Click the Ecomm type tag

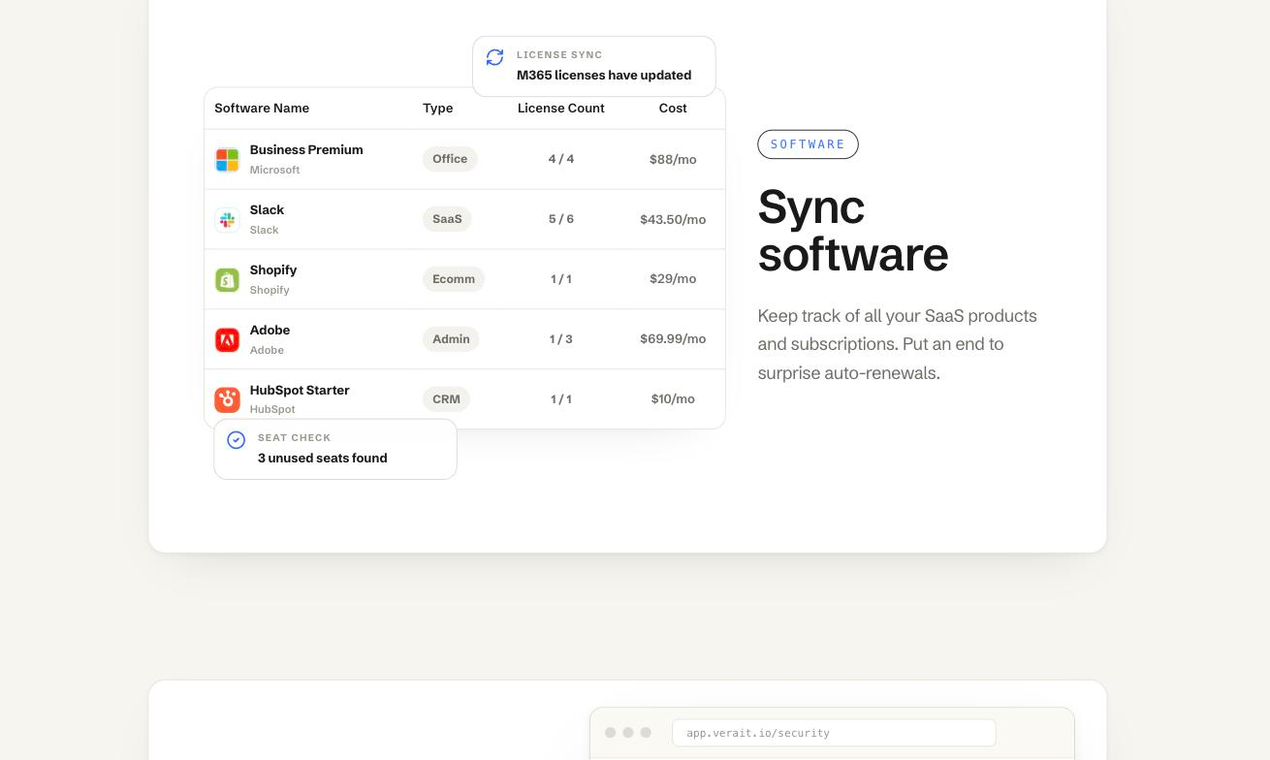click(x=453, y=279)
